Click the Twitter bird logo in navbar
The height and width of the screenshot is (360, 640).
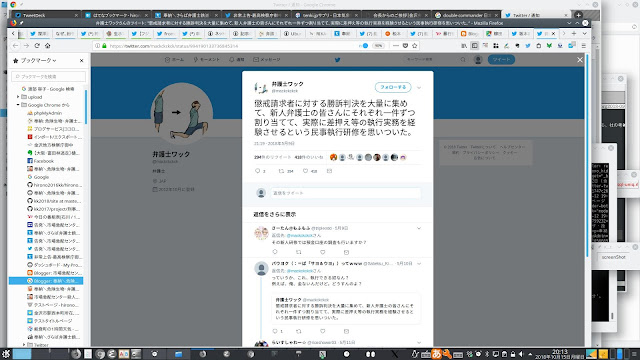(338, 60)
